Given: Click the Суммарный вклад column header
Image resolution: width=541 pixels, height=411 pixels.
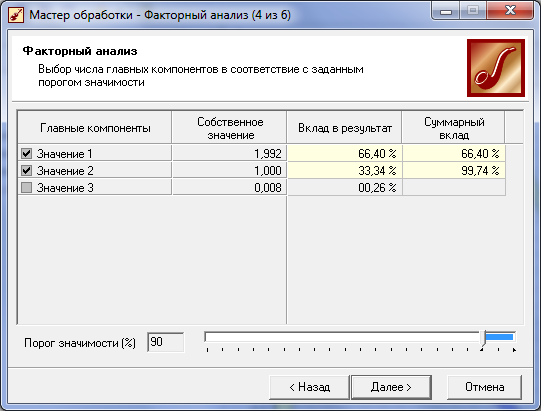Looking at the screenshot, I should [454, 128].
